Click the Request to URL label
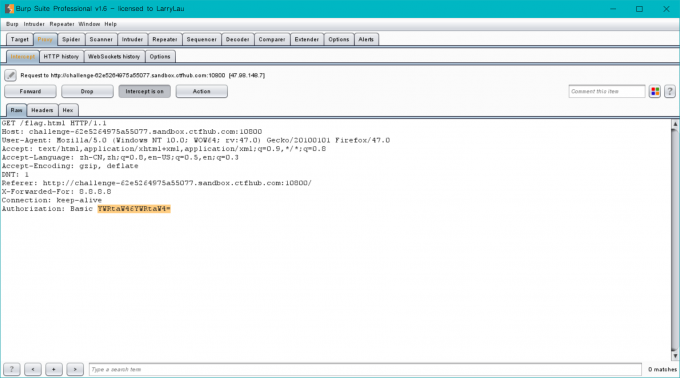This screenshot has width=680, height=378. click(143, 75)
